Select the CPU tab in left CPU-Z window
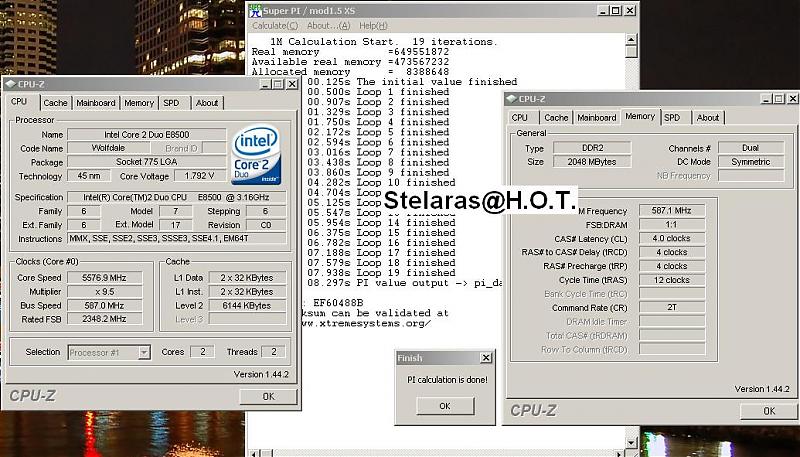 (19, 101)
